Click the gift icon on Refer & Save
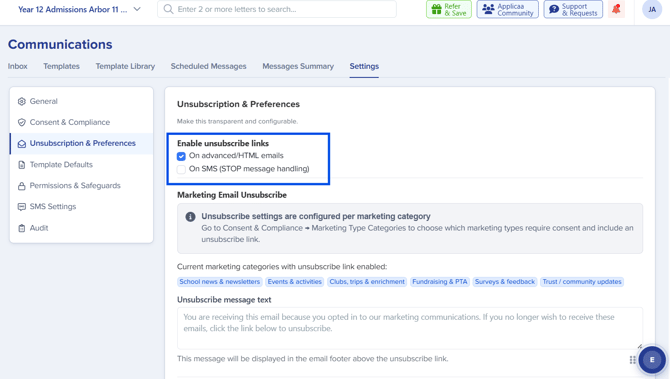 436,9
